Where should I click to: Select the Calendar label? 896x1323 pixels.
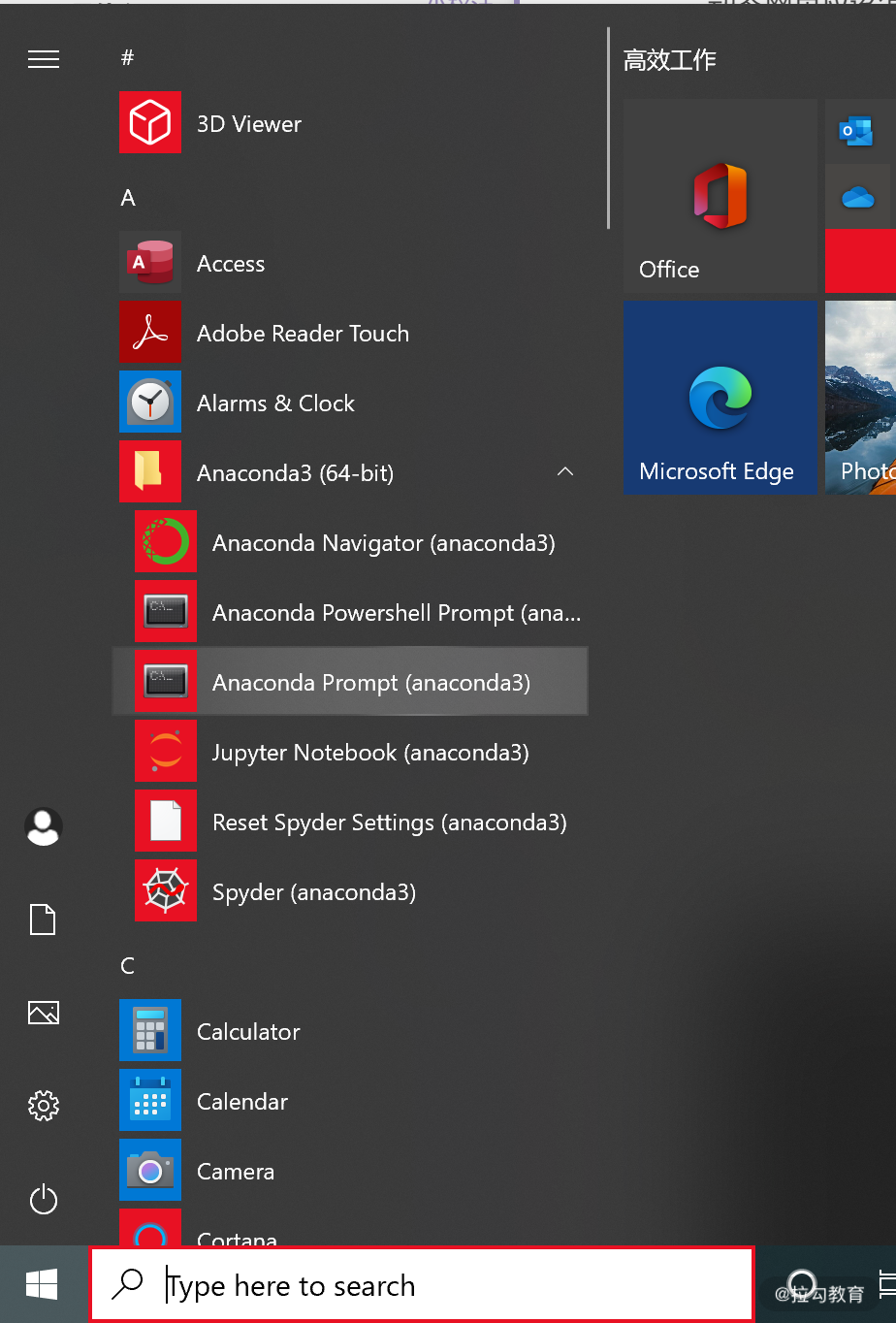[x=242, y=1101]
